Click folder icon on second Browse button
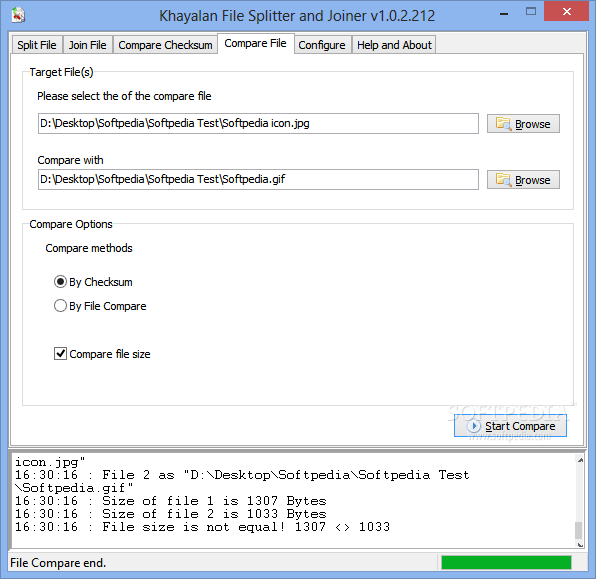This screenshot has height=579, width=596. click(x=504, y=179)
